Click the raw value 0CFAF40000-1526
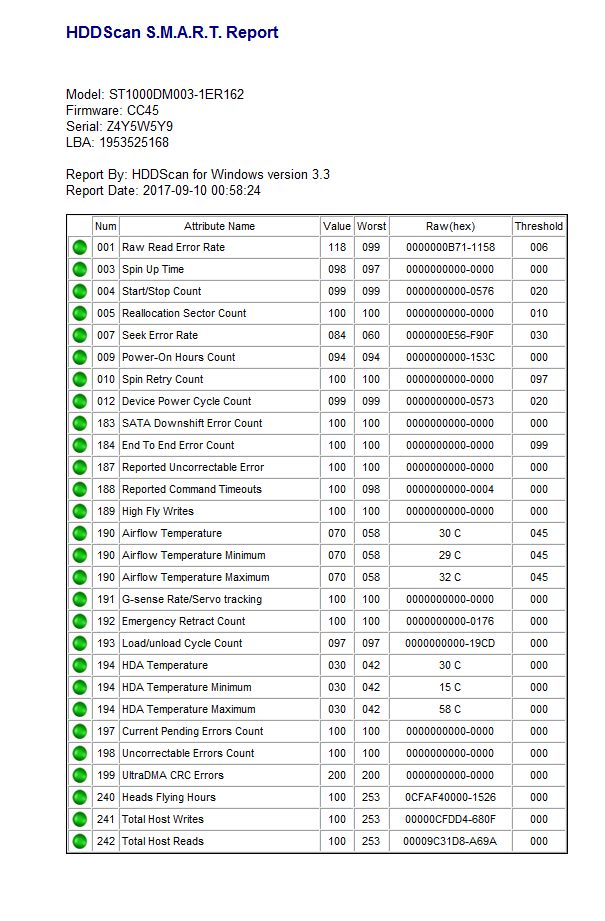This screenshot has height=921, width=605. [x=451, y=797]
